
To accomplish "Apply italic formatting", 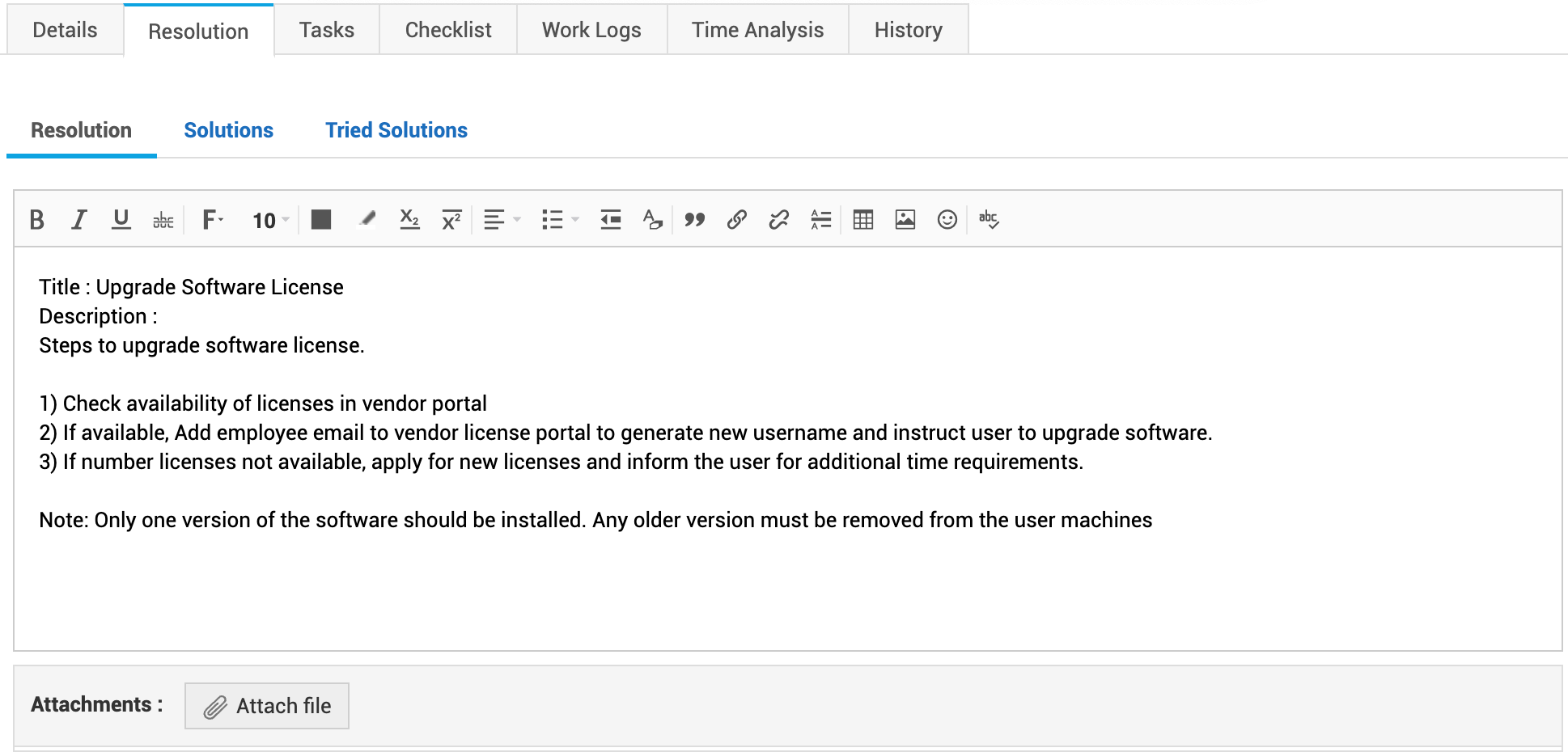I will 78,220.
